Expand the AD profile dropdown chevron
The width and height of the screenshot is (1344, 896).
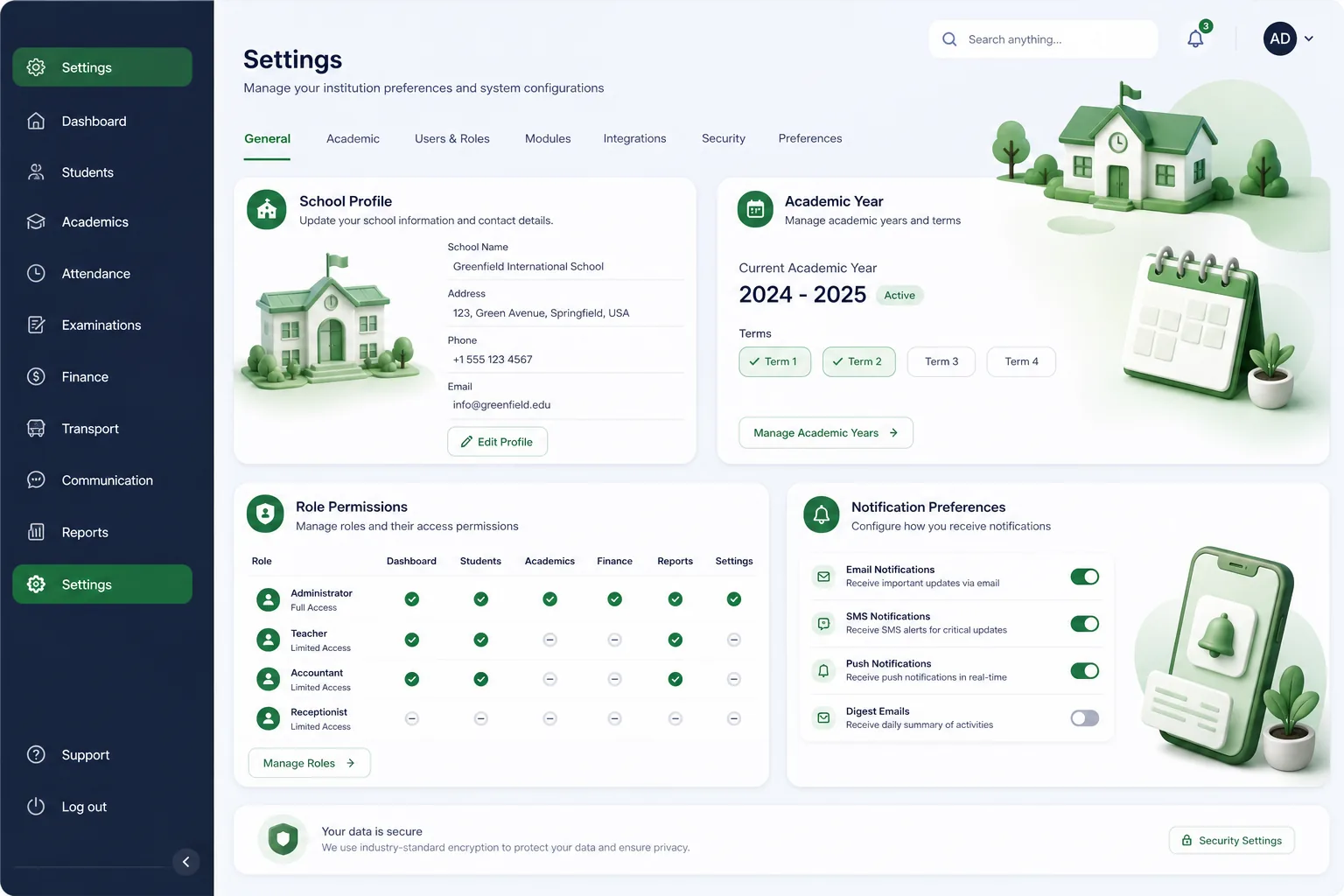coord(1309,38)
